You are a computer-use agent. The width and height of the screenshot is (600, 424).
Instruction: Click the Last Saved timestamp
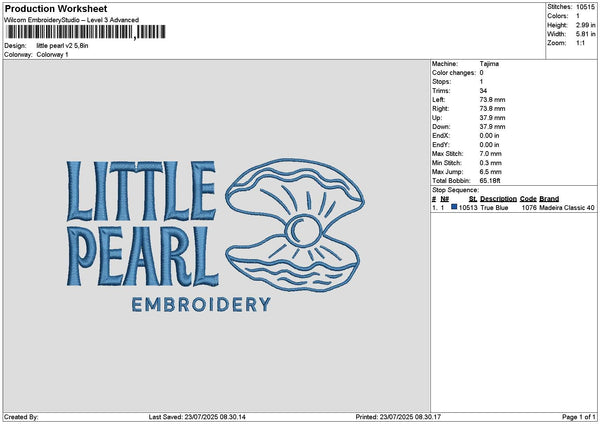coord(197,417)
